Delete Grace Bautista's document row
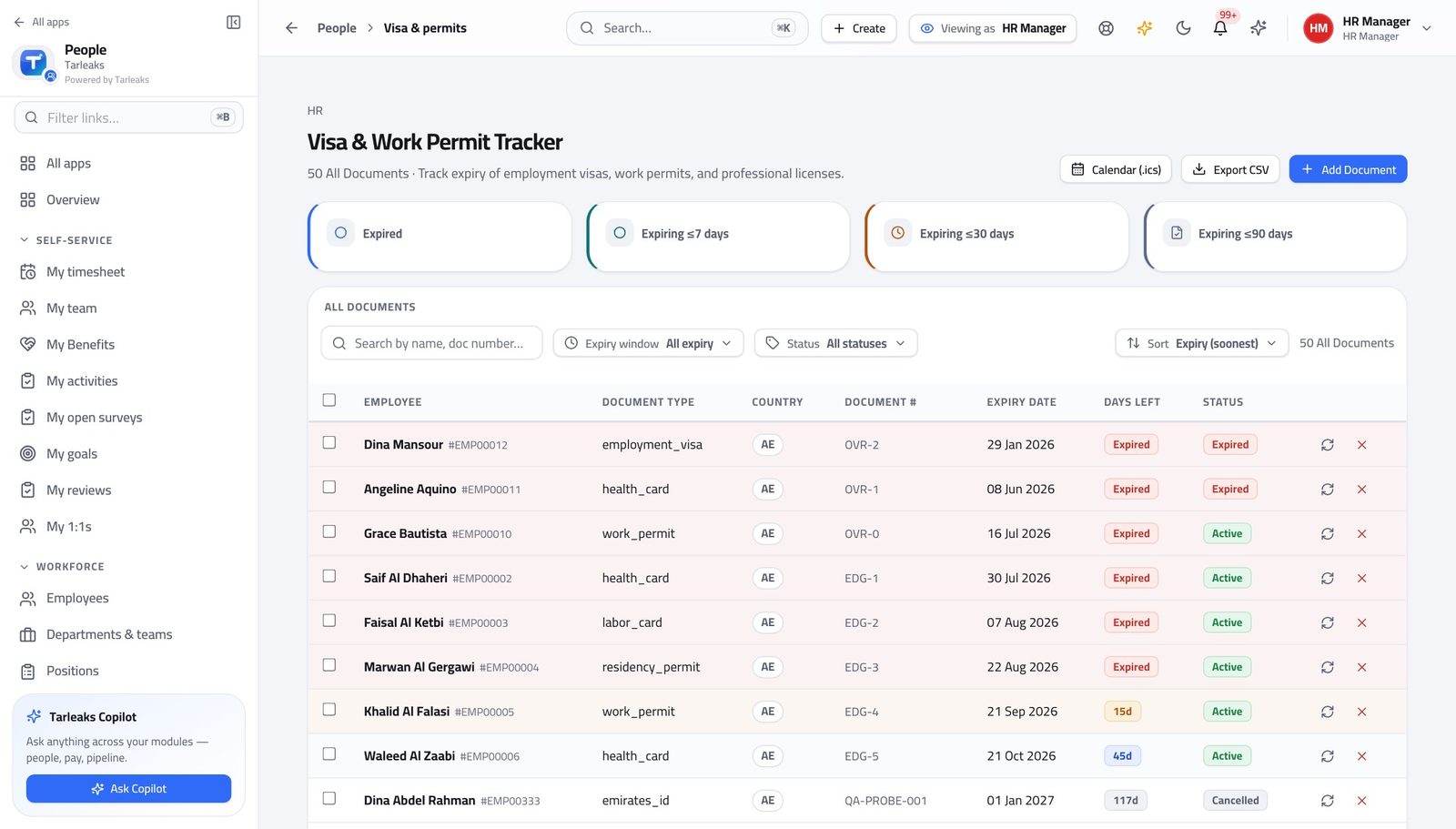Screen dimensions: 1456x829 1362,534
